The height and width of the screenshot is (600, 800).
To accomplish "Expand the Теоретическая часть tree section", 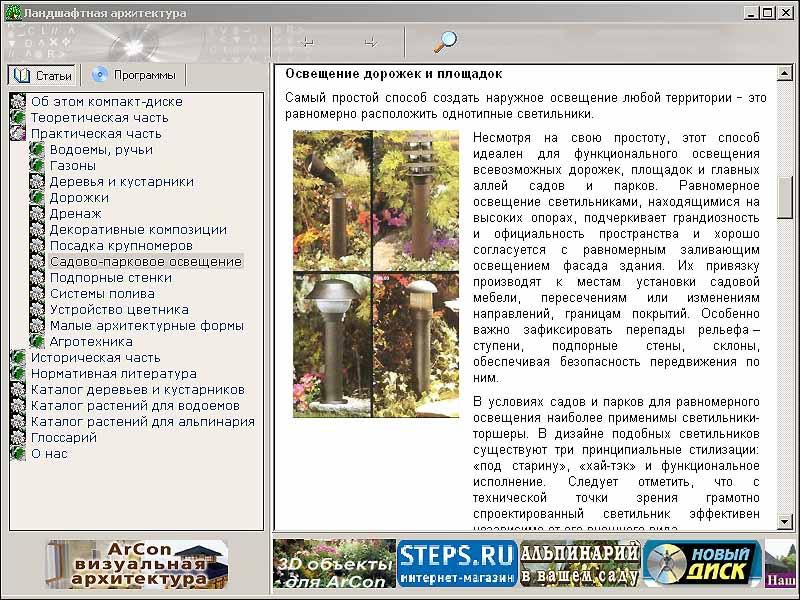I will (18, 118).
